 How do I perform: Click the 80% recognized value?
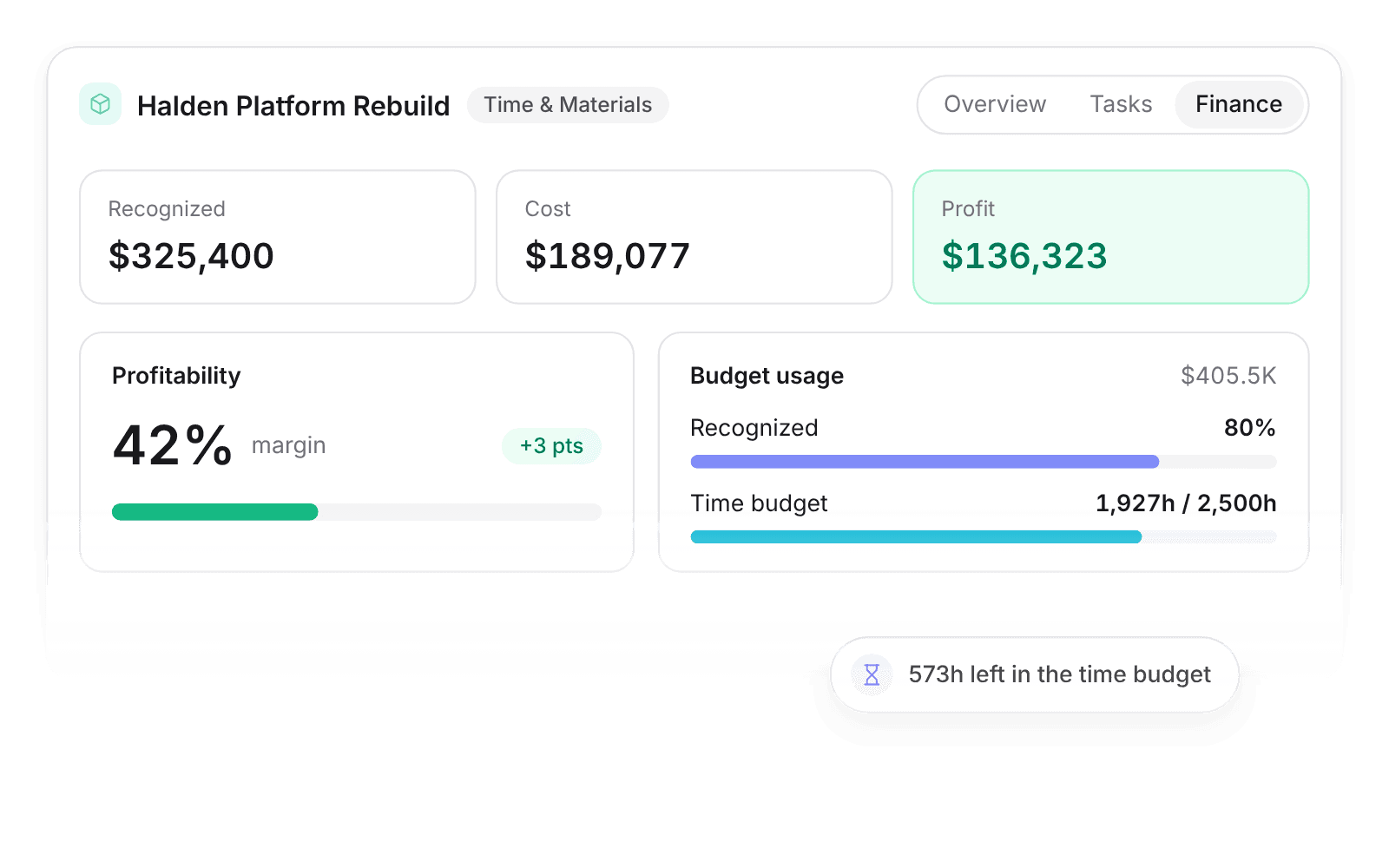[x=1250, y=428]
